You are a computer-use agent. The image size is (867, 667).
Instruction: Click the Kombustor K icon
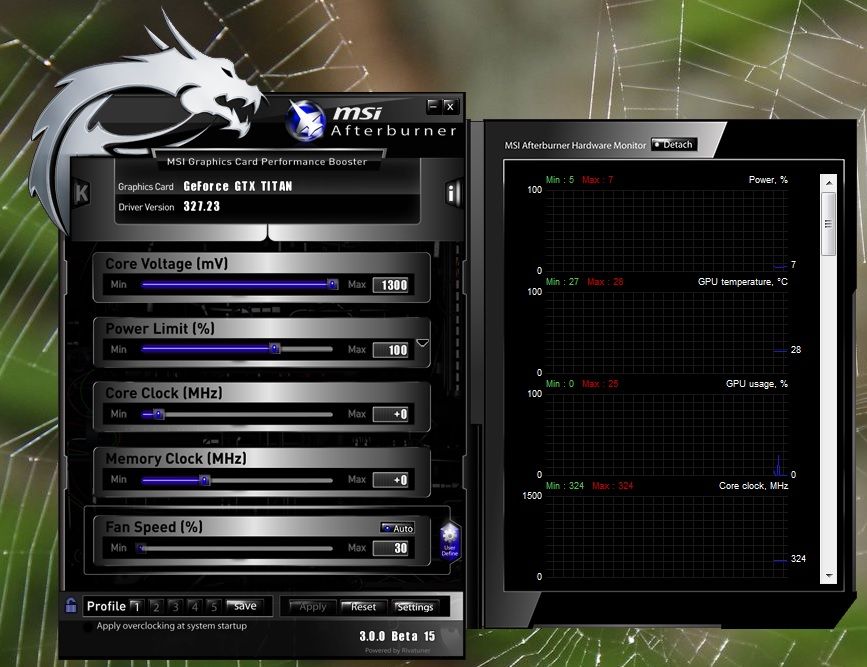82,192
